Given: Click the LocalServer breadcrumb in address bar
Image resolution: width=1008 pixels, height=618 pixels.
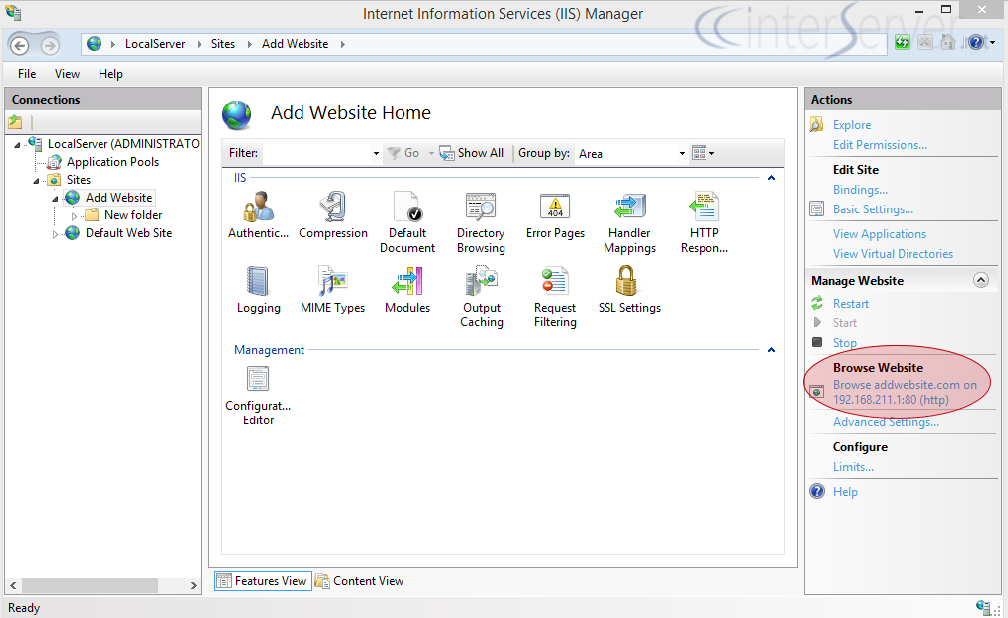Looking at the screenshot, I should coord(155,44).
